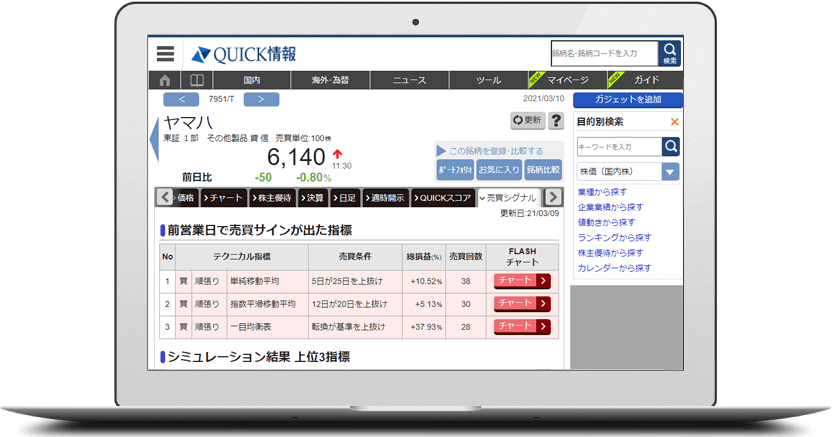
Task: Click 企業業績から探す link
Action: [x=610, y=207]
